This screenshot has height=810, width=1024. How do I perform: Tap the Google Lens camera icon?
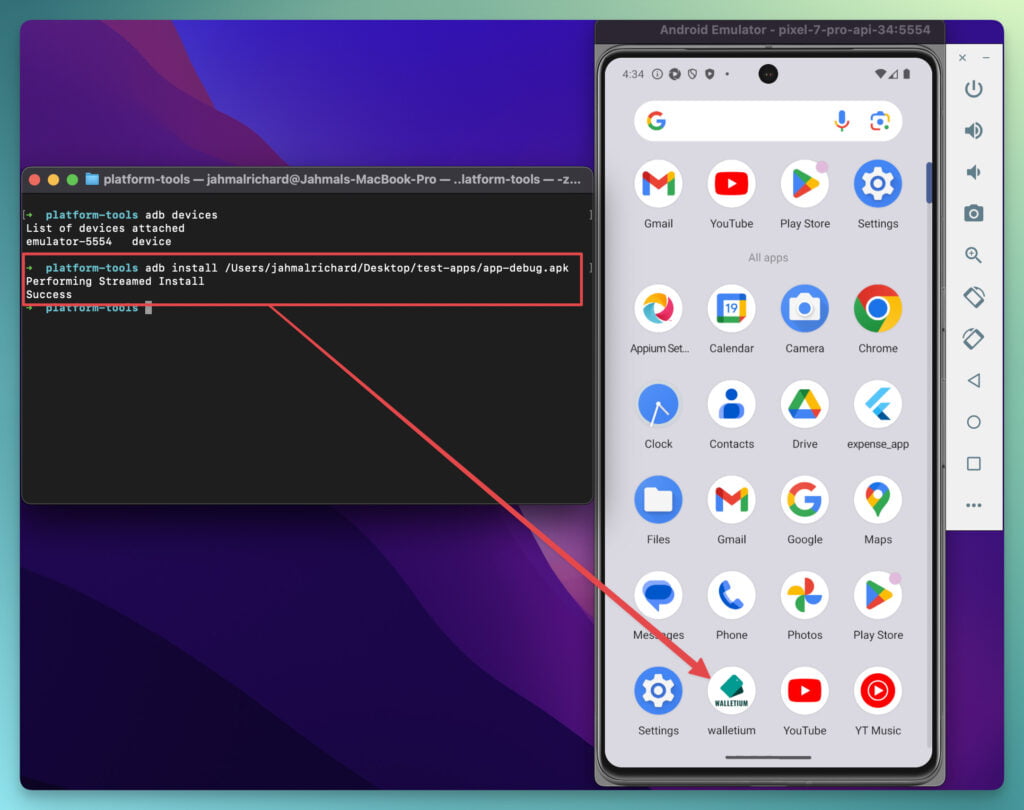tap(880, 122)
